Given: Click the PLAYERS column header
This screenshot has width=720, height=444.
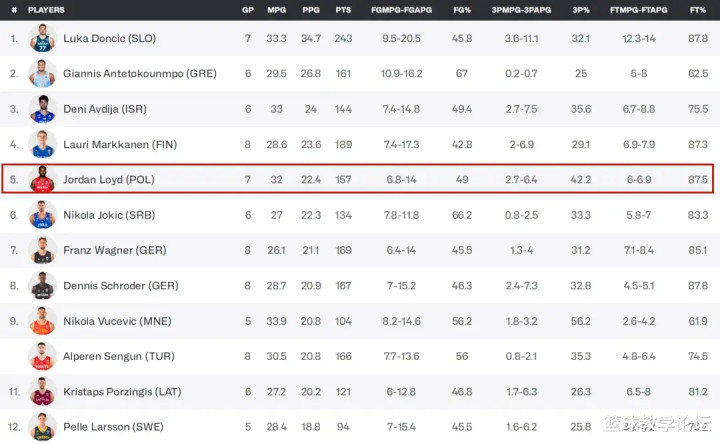Looking at the screenshot, I should point(46,10).
